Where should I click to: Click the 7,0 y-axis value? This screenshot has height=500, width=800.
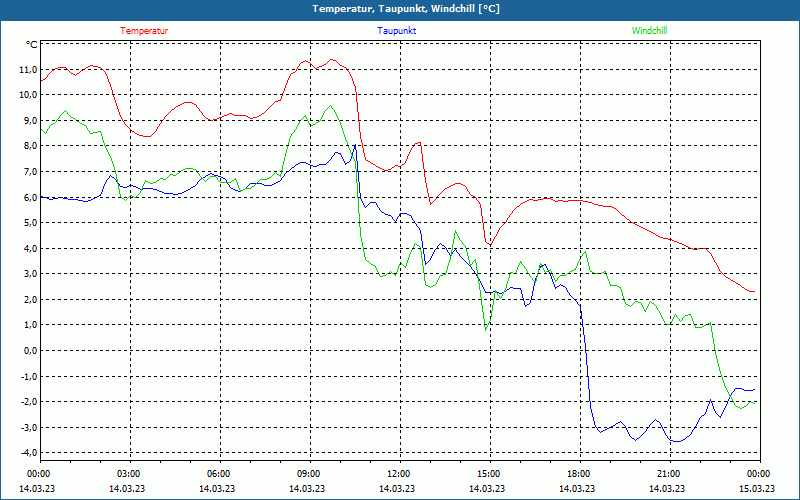30,171
